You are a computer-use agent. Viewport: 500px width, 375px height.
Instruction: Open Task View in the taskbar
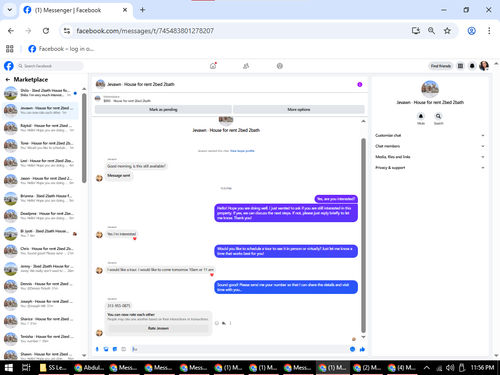point(26,368)
